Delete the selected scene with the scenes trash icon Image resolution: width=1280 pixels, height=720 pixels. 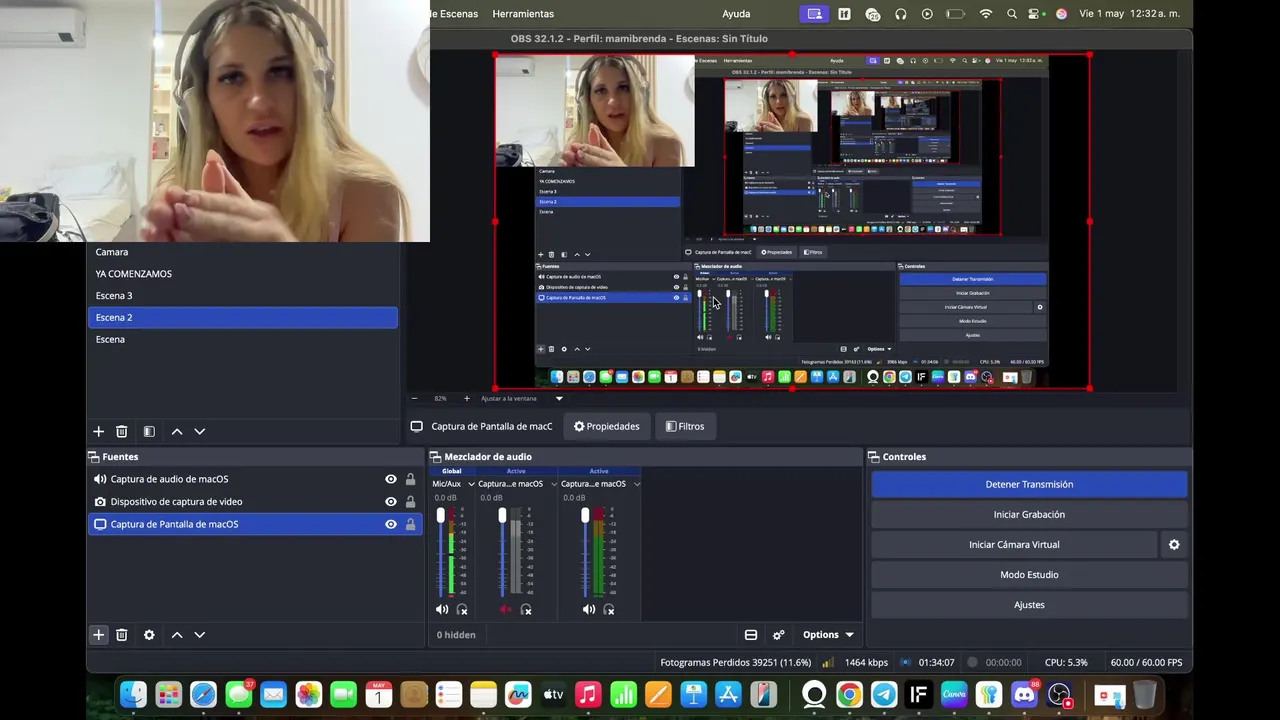[x=122, y=431]
